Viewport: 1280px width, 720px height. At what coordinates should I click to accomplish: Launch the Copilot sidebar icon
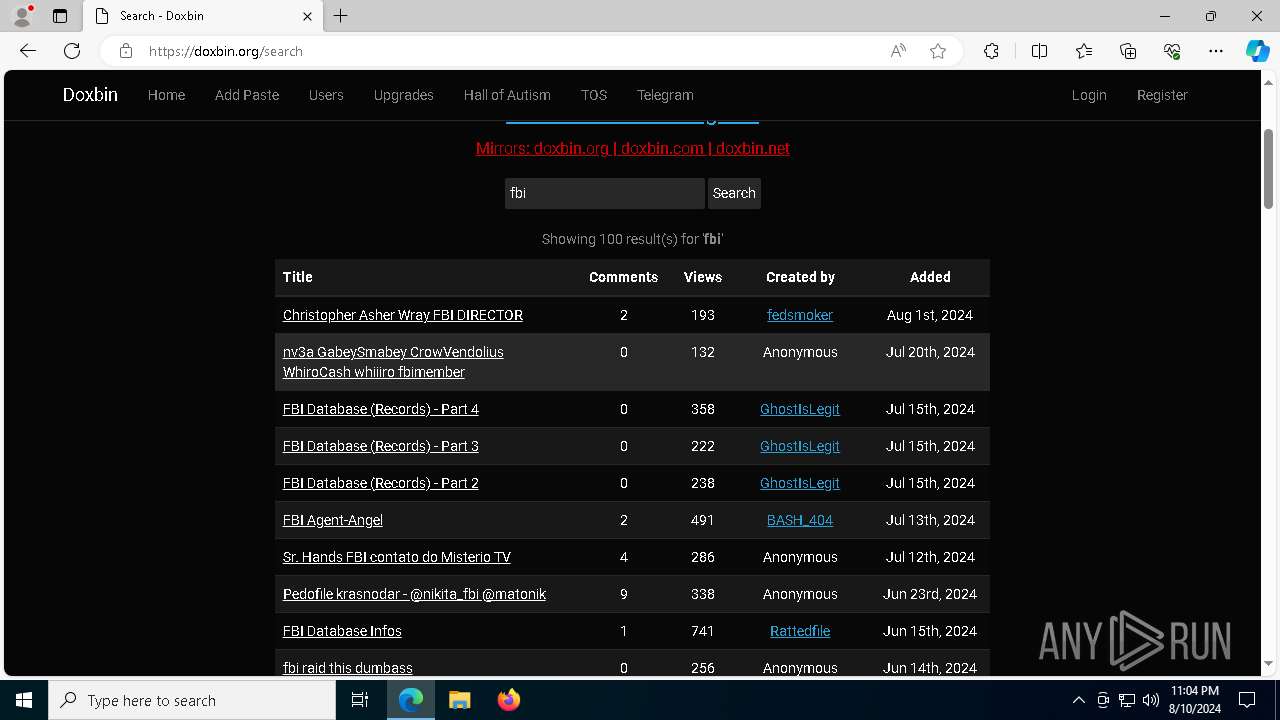pos(1258,51)
